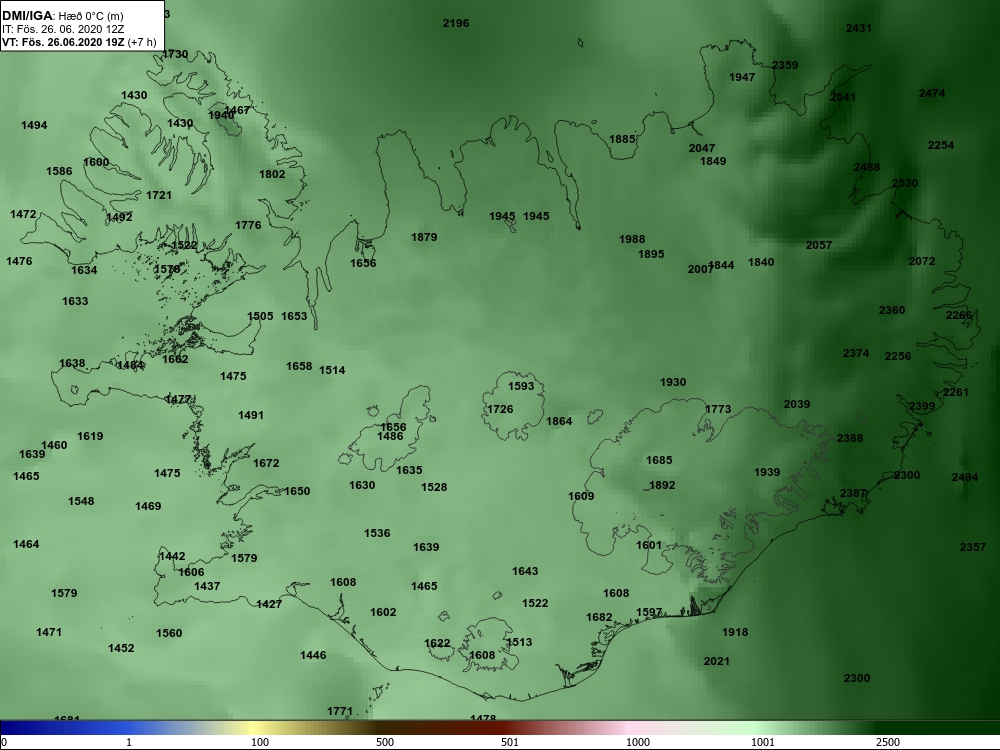The width and height of the screenshot is (1000, 750).
Task: Click the map value 2196
Action: pyautogui.click(x=456, y=23)
